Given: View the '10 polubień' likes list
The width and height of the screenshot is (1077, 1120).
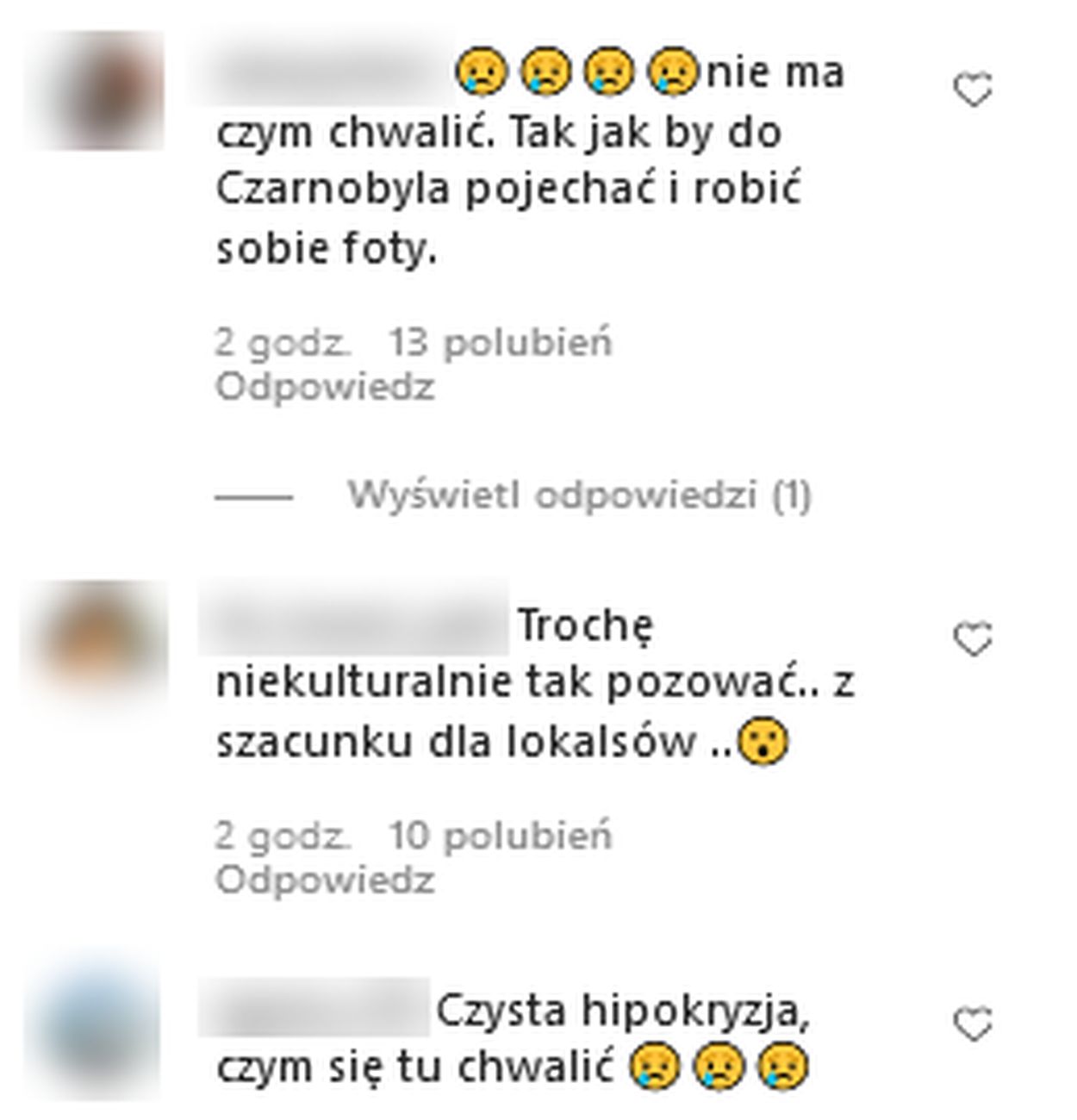Looking at the screenshot, I should point(500,836).
